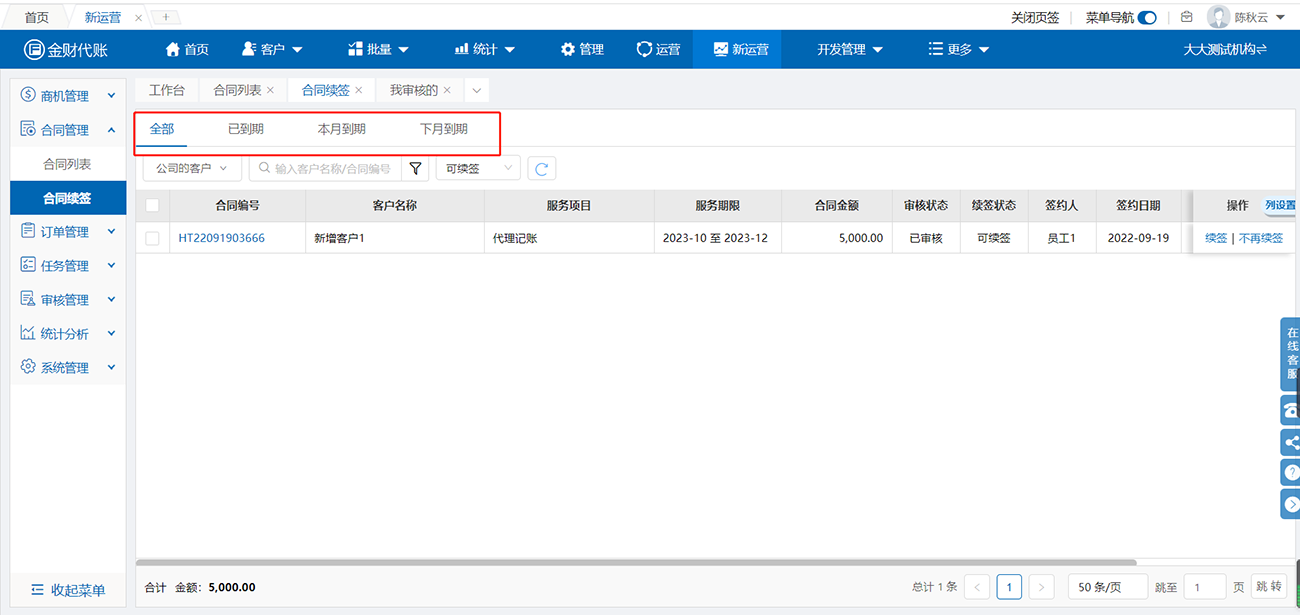Click the home icon in navigation bar
The image size is (1300, 615).
[x=173, y=49]
